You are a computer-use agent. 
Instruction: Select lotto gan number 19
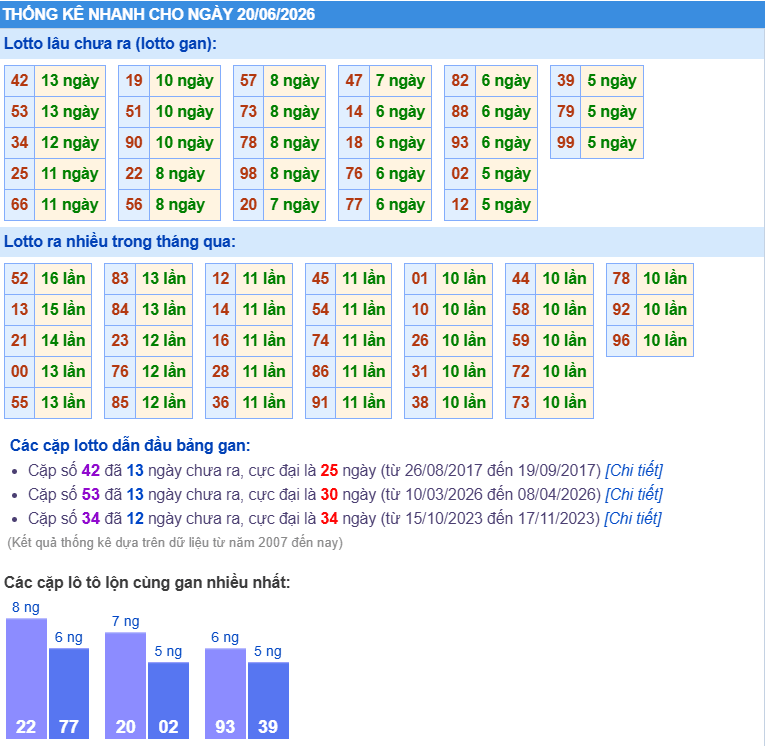point(134,81)
